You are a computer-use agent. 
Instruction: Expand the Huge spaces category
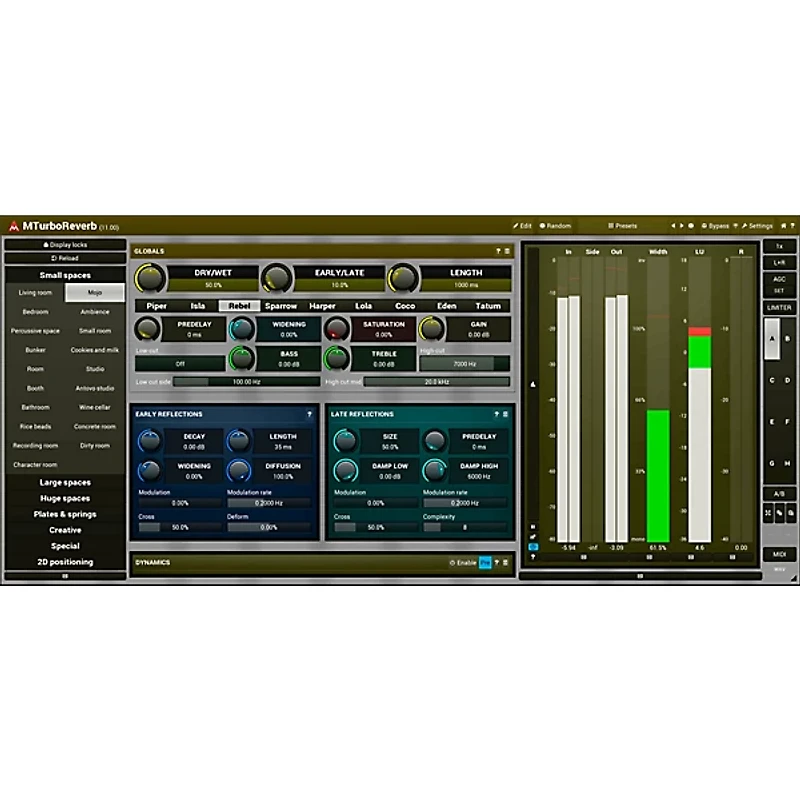point(65,498)
